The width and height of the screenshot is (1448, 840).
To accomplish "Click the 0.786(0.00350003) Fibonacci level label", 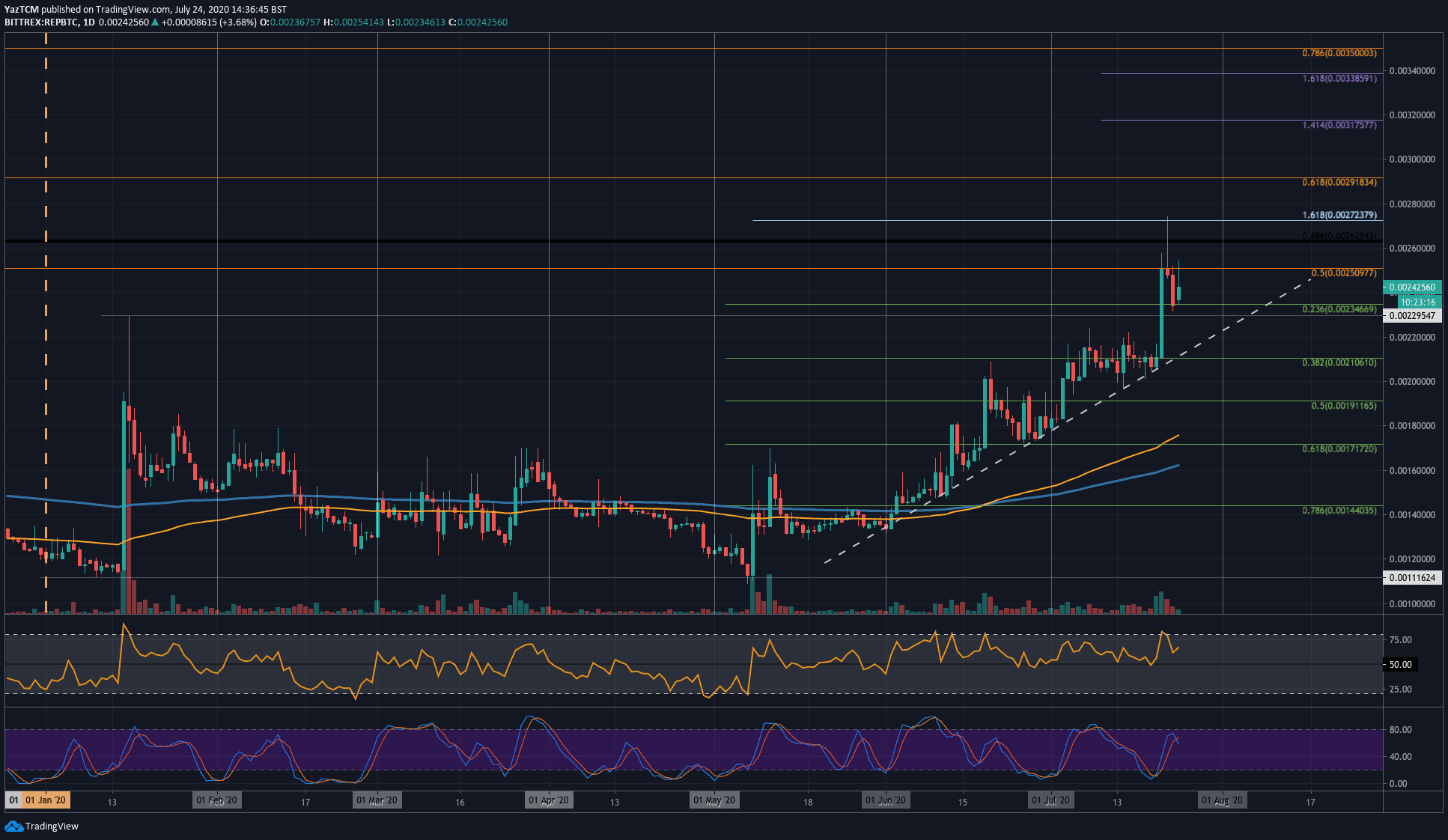I will coord(1338,54).
